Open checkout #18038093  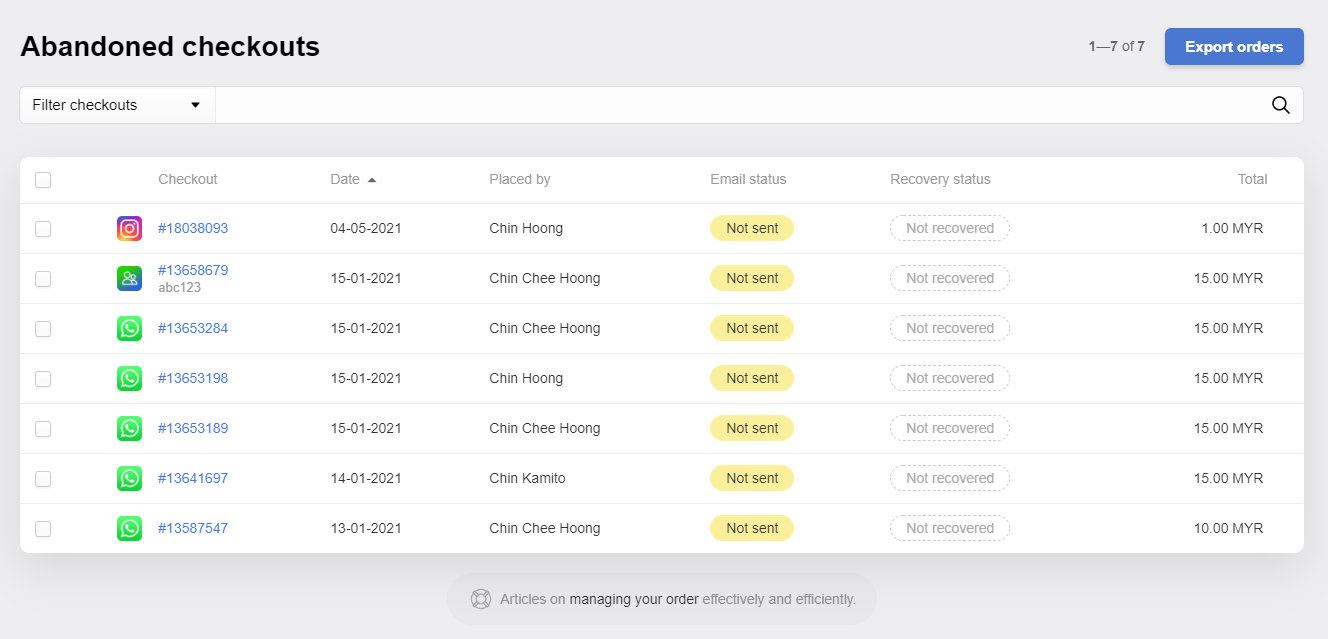click(x=193, y=228)
